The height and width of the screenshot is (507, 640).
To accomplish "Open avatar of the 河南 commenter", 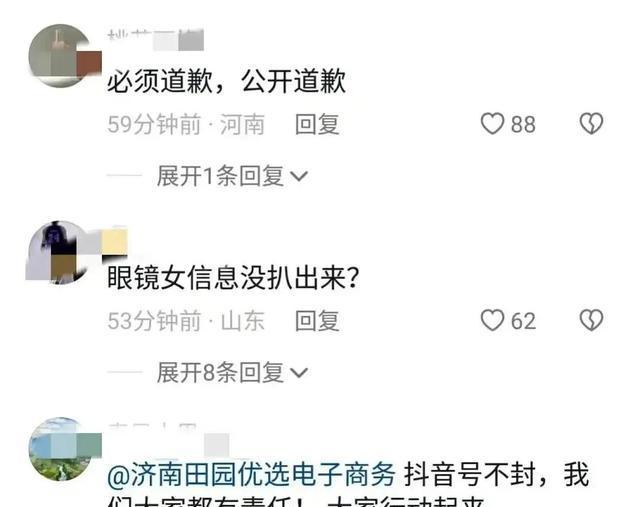I will [x=60, y=56].
